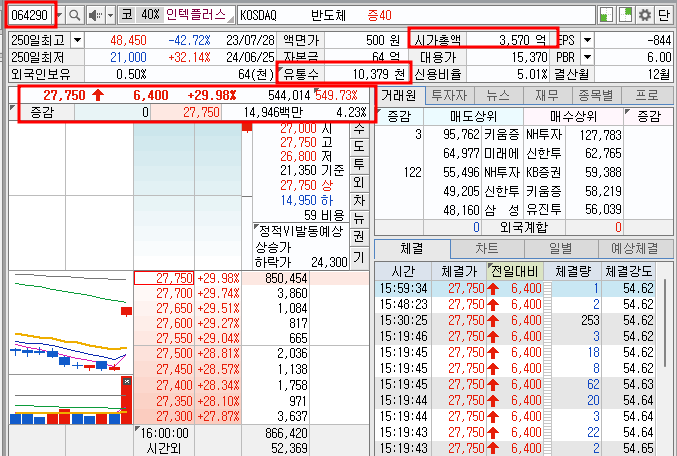The image size is (677, 456).
Task: Click the '외' vertical side button
Action: (359, 182)
